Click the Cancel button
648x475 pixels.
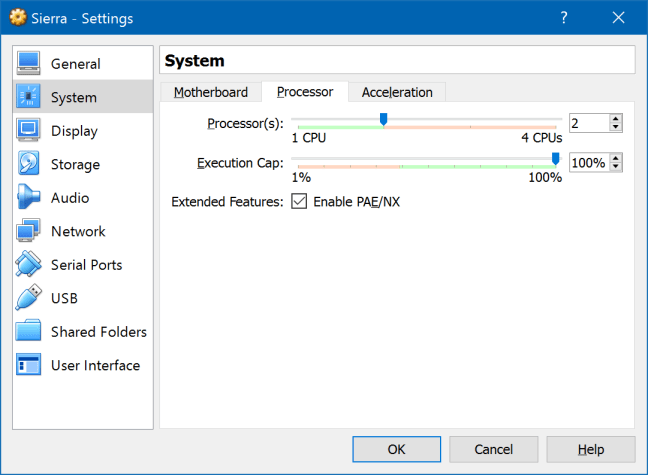tap(493, 449)
